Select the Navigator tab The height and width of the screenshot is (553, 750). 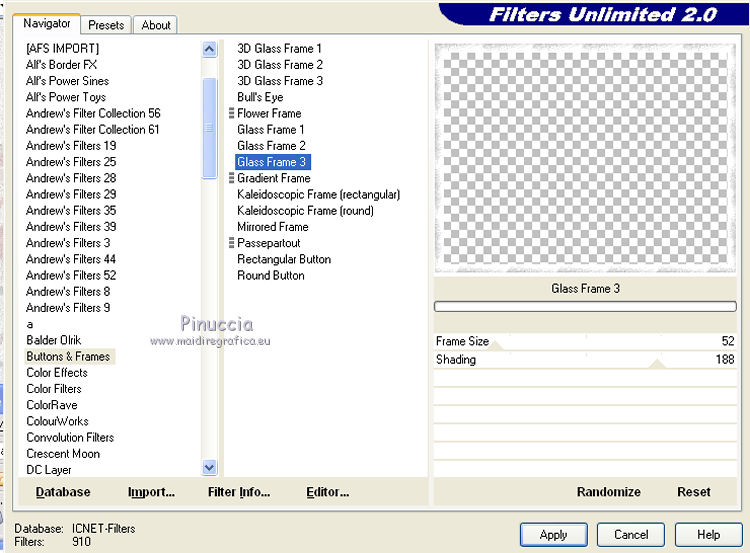tap(46, 23)
